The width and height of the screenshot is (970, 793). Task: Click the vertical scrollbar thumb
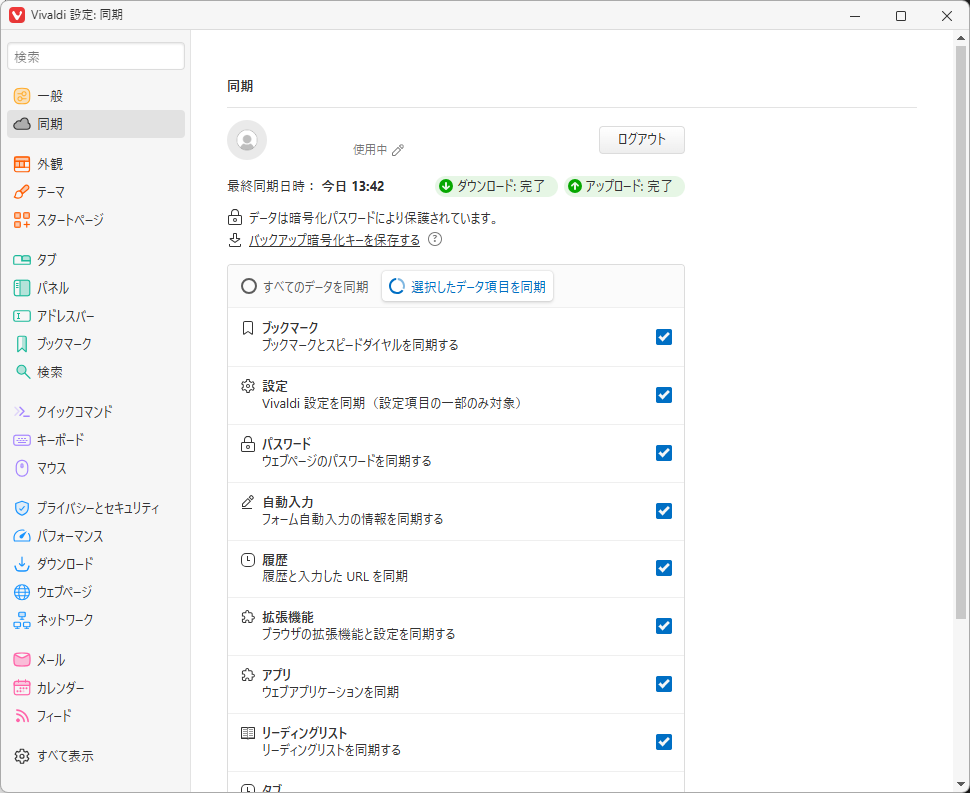(960, 332)
